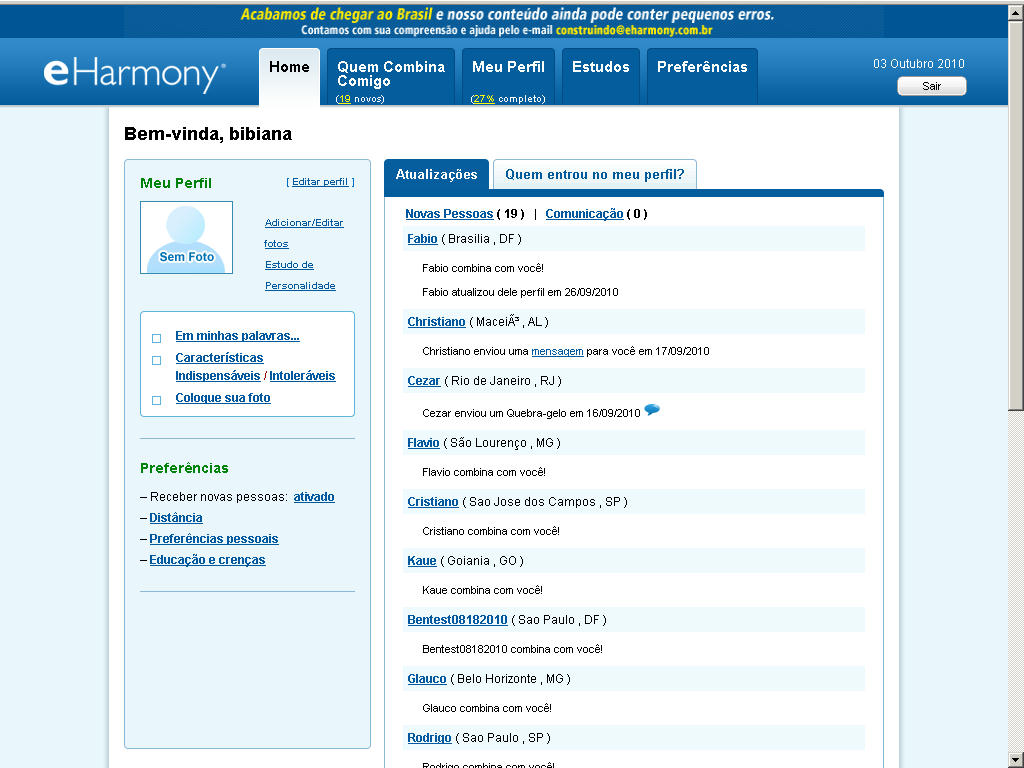The height and width of the screenshot is (768, 1024).
Task: Tick the Em minhas palavras checkbox
Action: click(156, 338)
